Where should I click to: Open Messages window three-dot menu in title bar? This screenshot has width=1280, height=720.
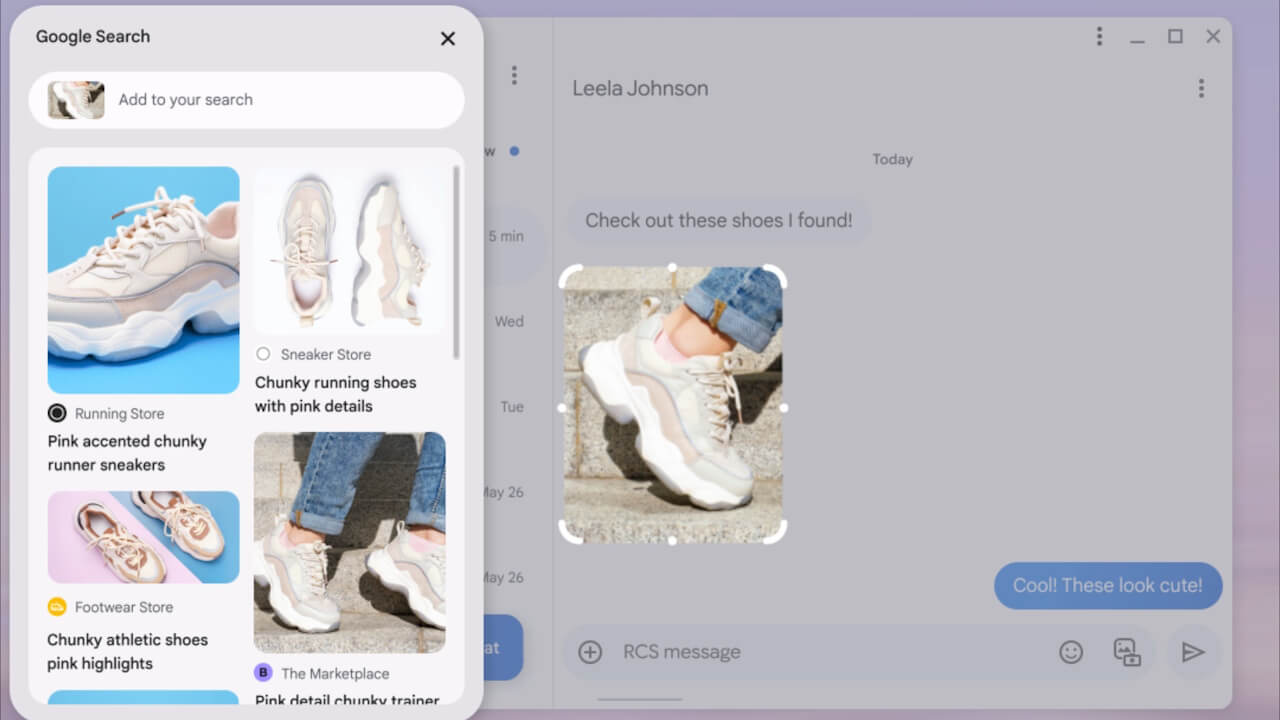pos(1099,37)
